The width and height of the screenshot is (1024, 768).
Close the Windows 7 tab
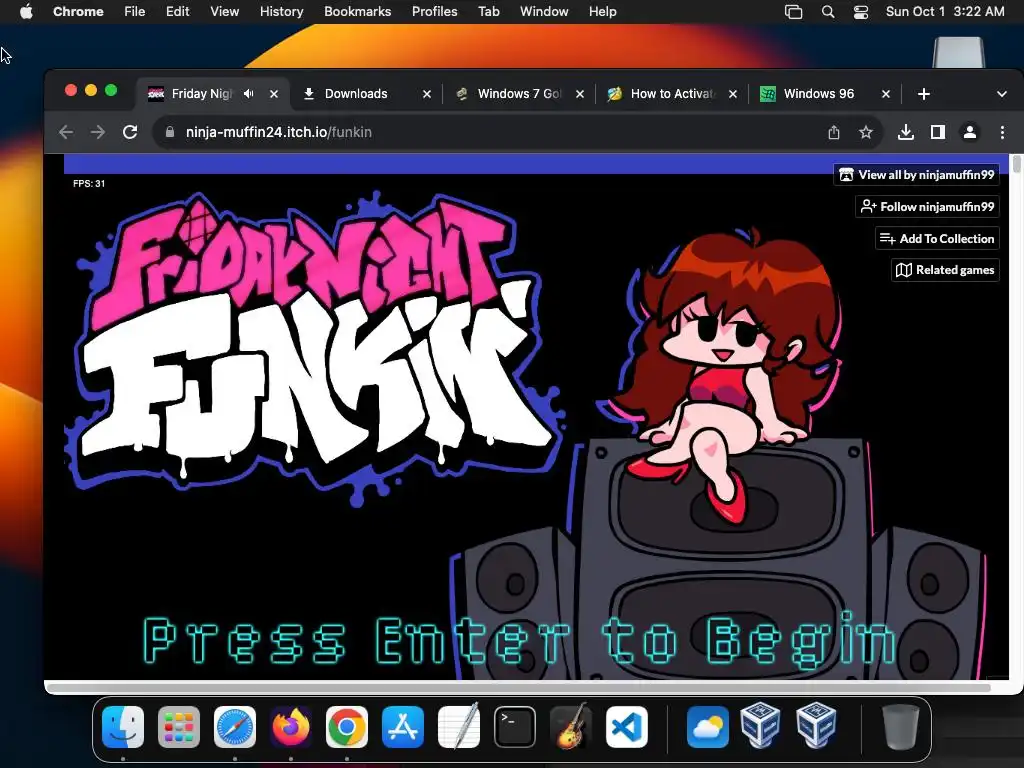point(580,94)
